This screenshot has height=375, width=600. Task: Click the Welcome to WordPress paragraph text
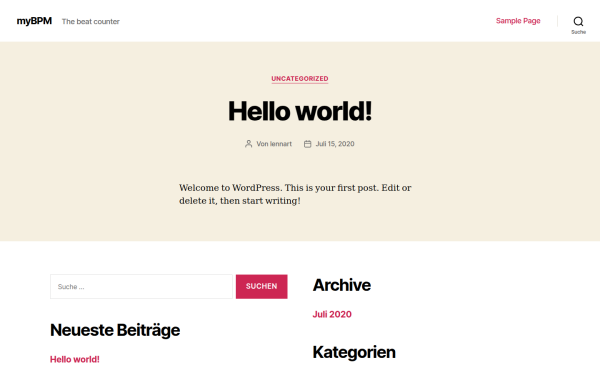pos(295,194)
